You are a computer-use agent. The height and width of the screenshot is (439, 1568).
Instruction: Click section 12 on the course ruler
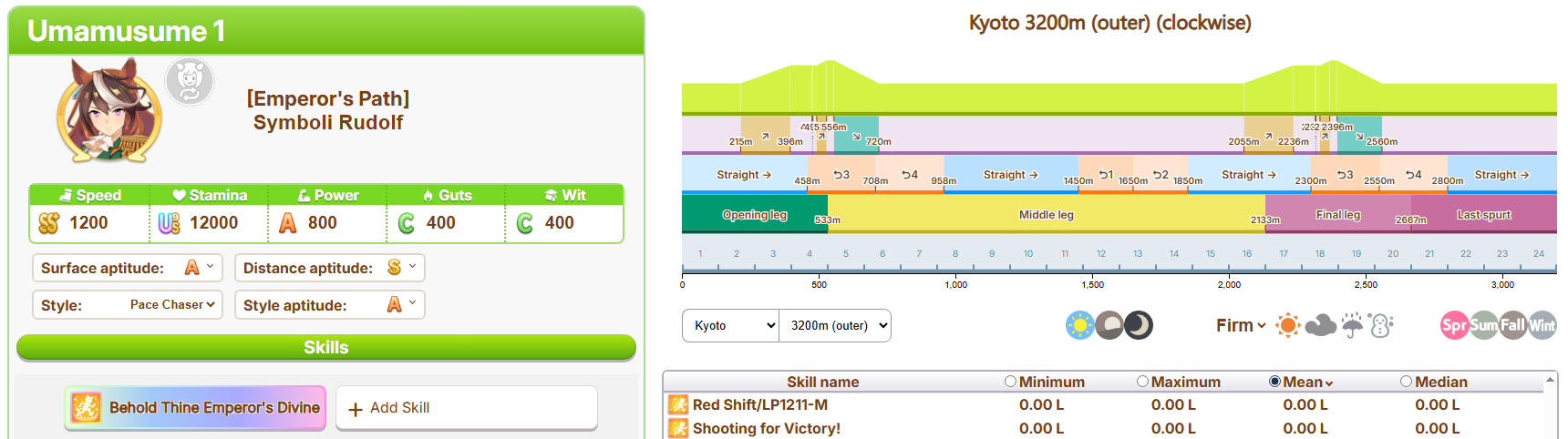point(1101,253)
